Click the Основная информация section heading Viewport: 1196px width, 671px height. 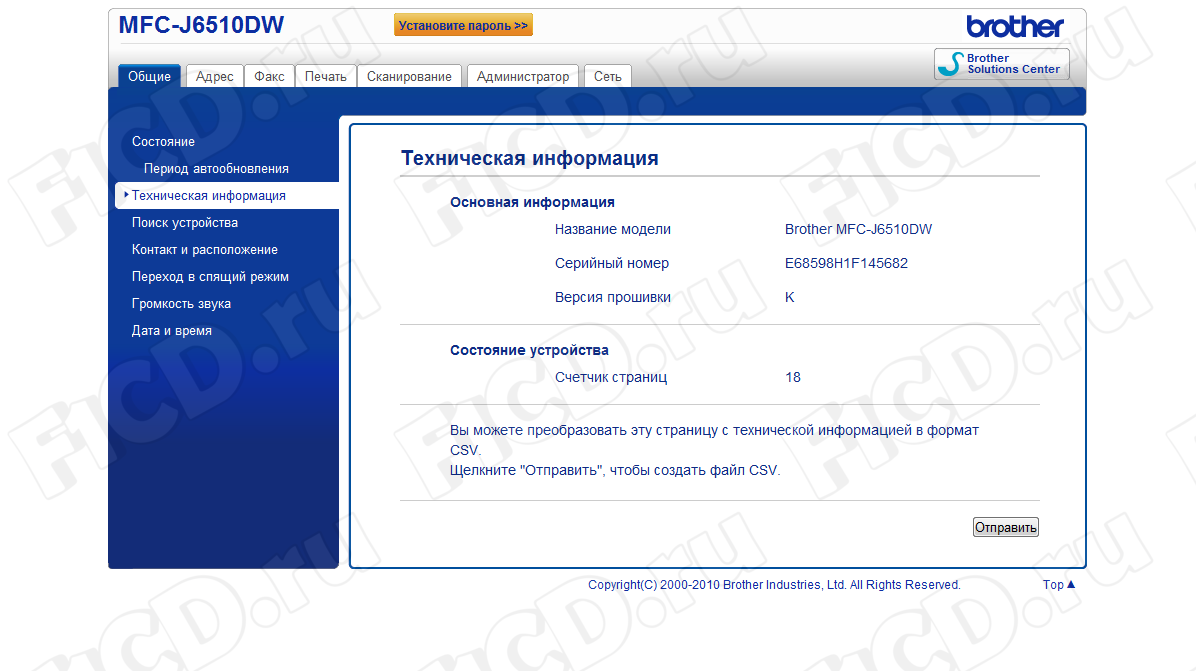pos(532,202)
